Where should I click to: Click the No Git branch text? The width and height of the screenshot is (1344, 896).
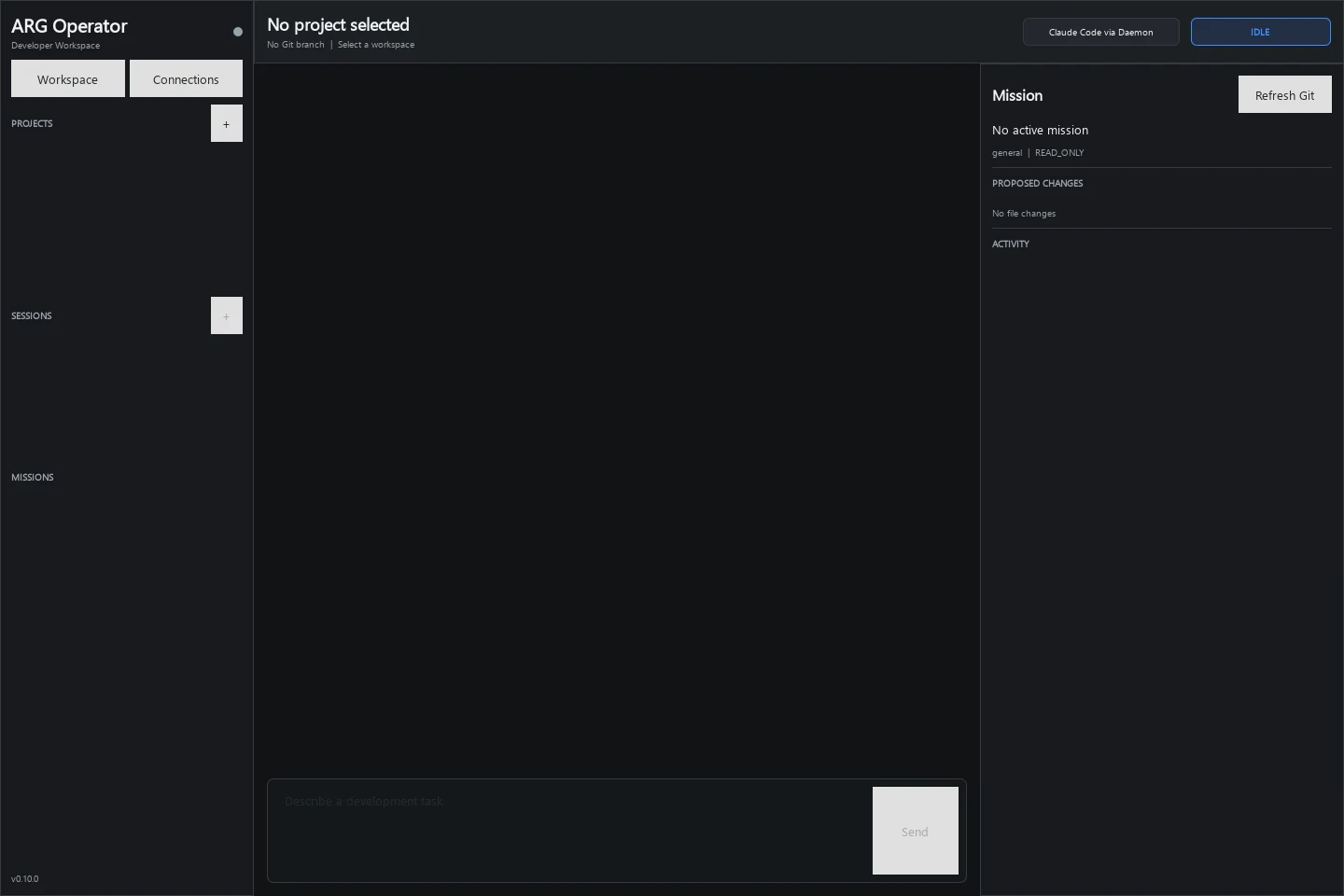point(296,45)
